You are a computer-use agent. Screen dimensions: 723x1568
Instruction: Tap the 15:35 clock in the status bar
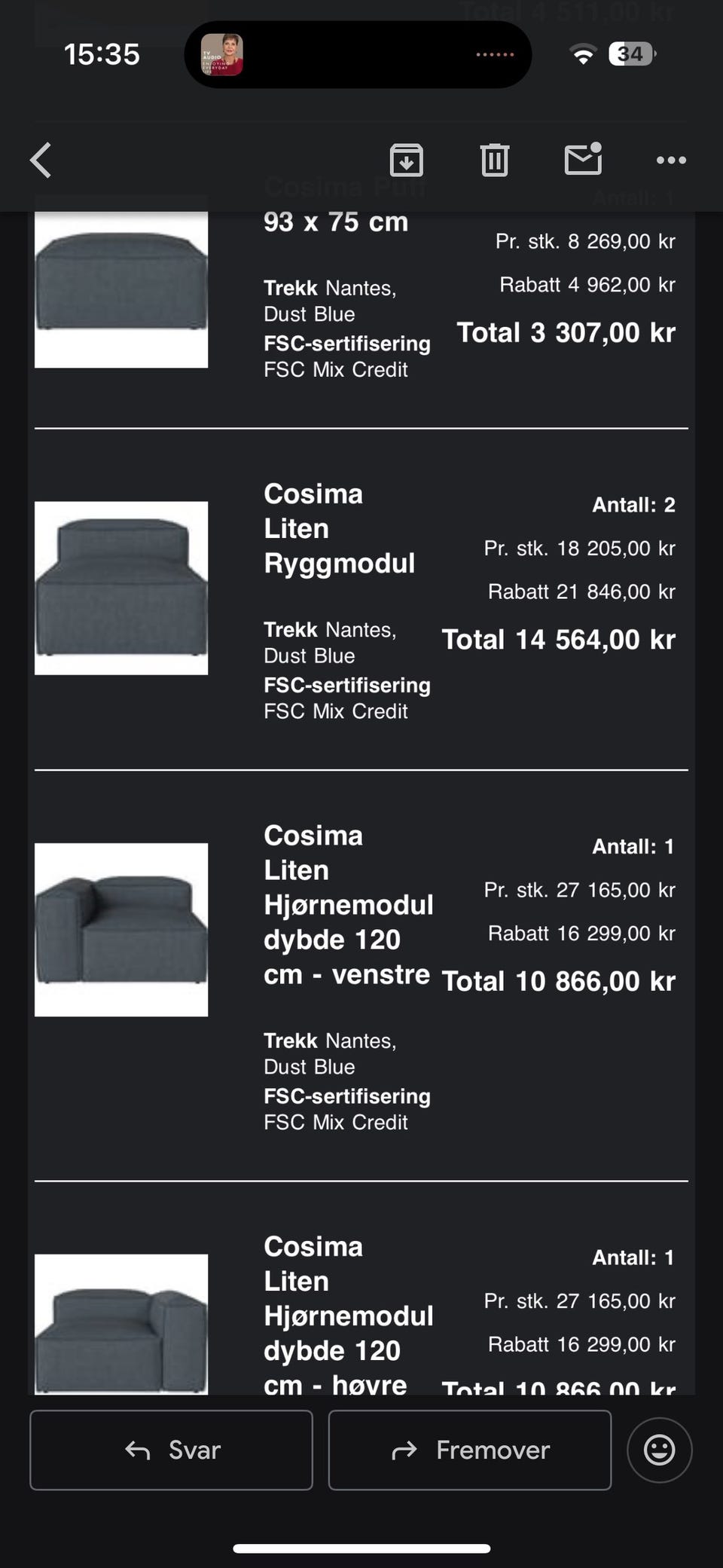[102, 54]
